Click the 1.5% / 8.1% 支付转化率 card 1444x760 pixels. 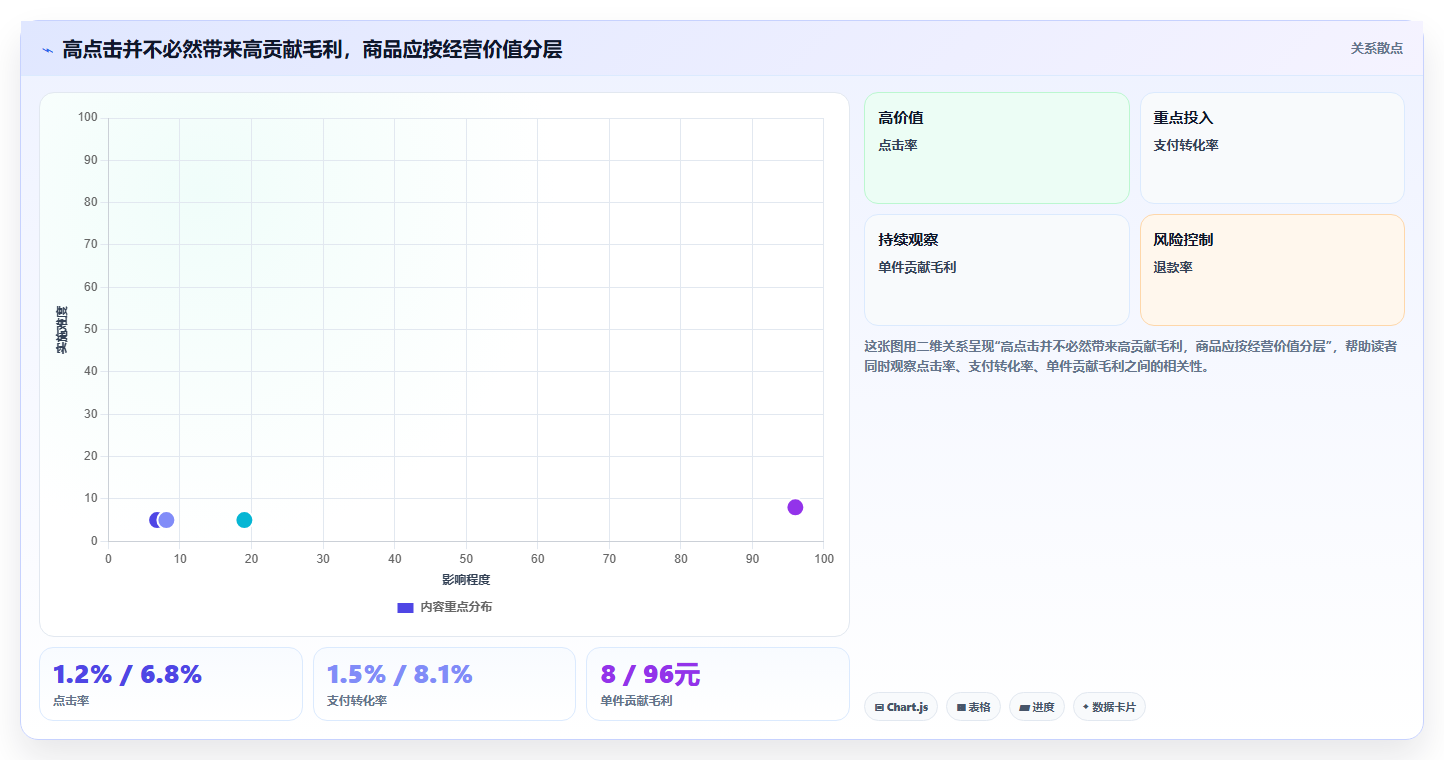tap(444, 684)
